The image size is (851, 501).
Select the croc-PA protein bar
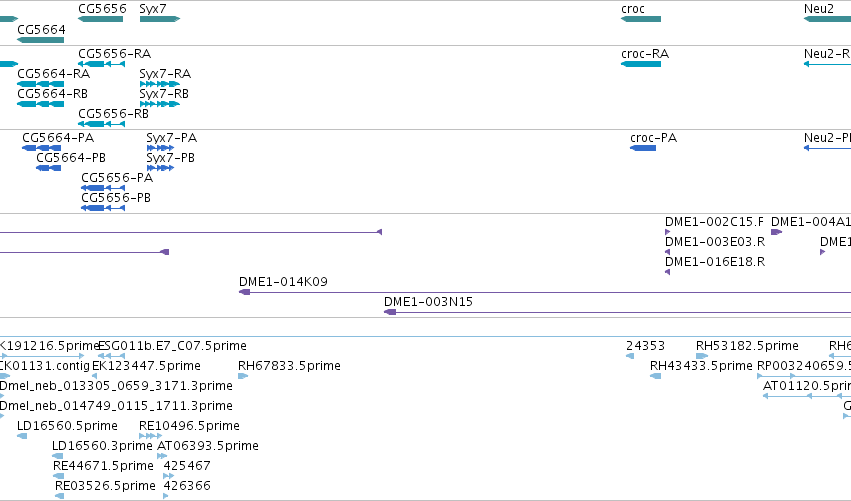[643, 148]
